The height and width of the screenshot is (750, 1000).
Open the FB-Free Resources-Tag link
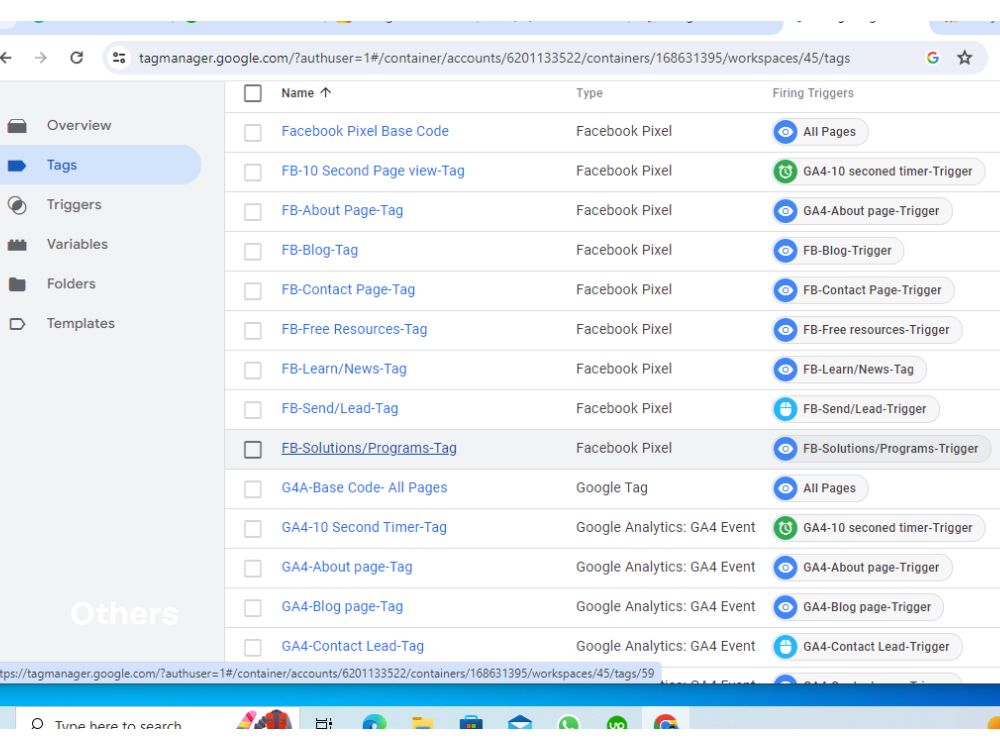(354, 329)
